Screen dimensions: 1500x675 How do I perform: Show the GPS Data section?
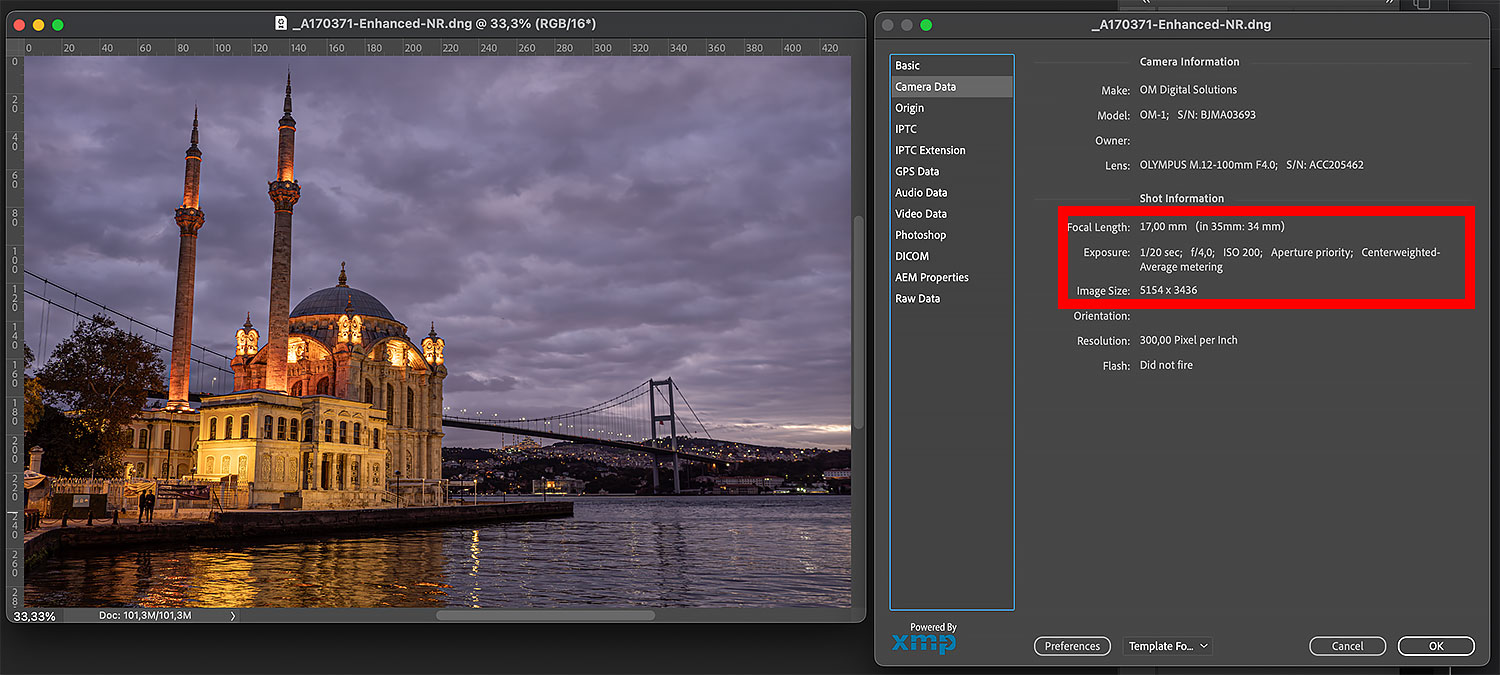(x=917, y=172)
